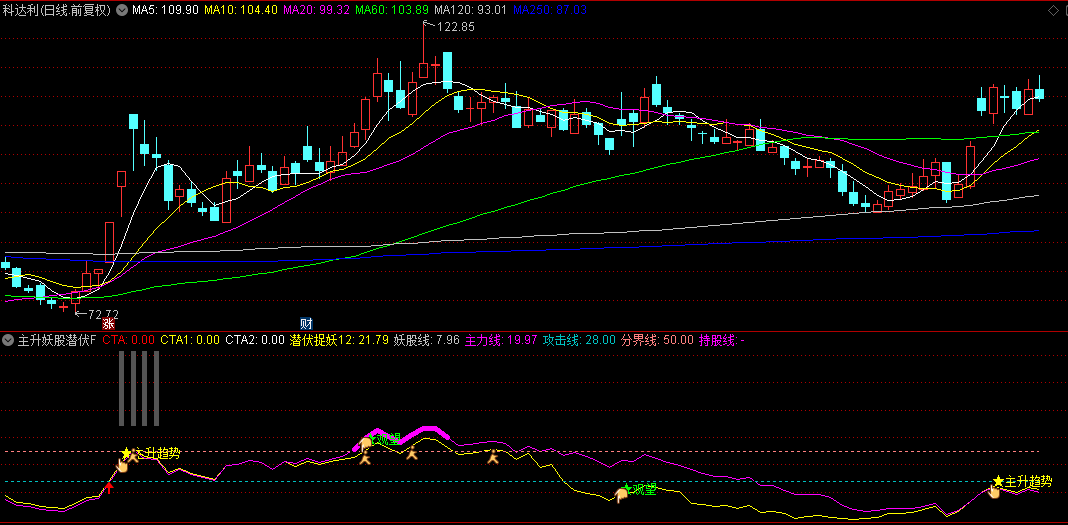Click the MA60: 103.89 label
This screenshot has height=525, width=1068.
[392, 10]
